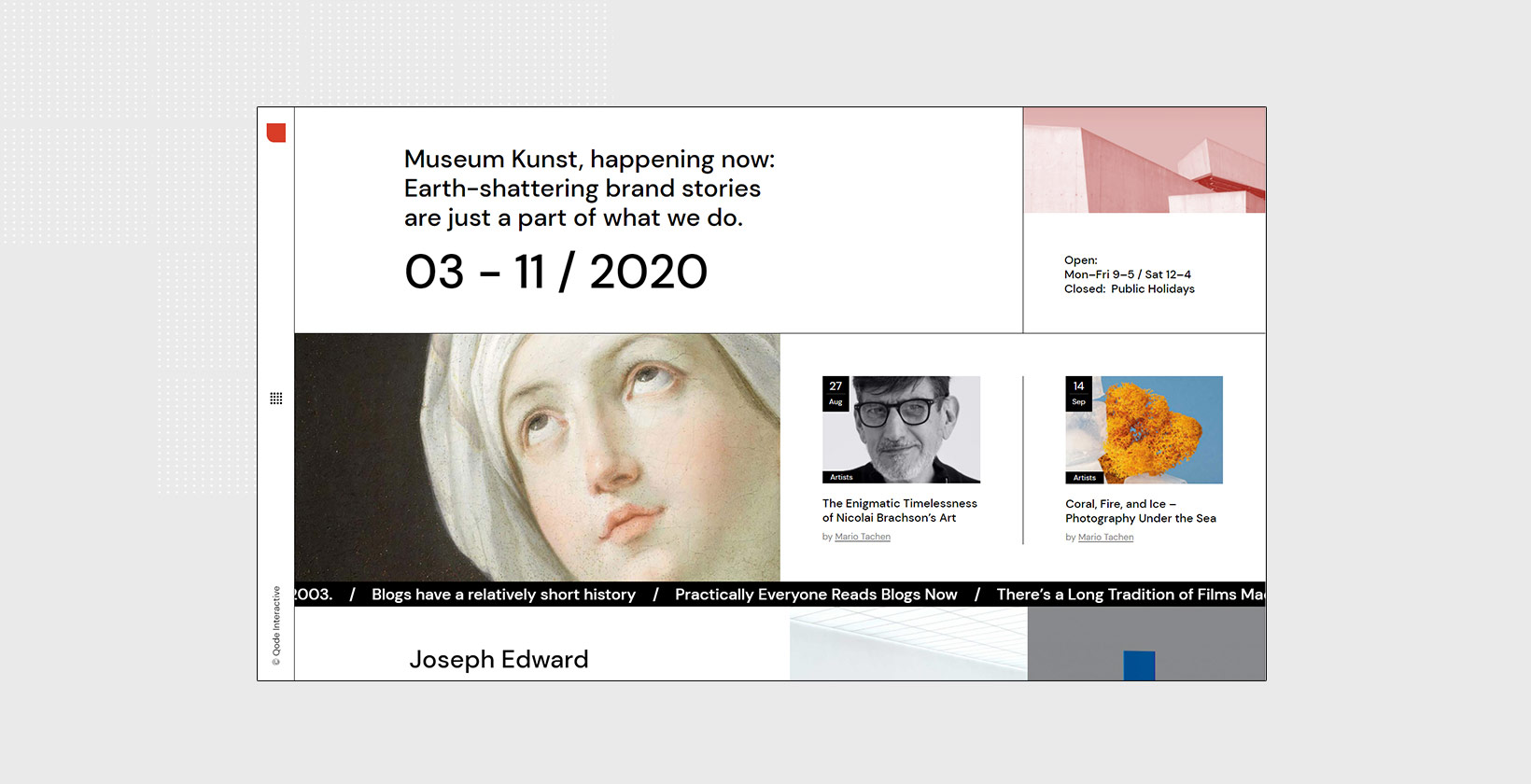
Task: Click 'There's a Long Tradition of Films' ticker
Action: click(1131, 595)
